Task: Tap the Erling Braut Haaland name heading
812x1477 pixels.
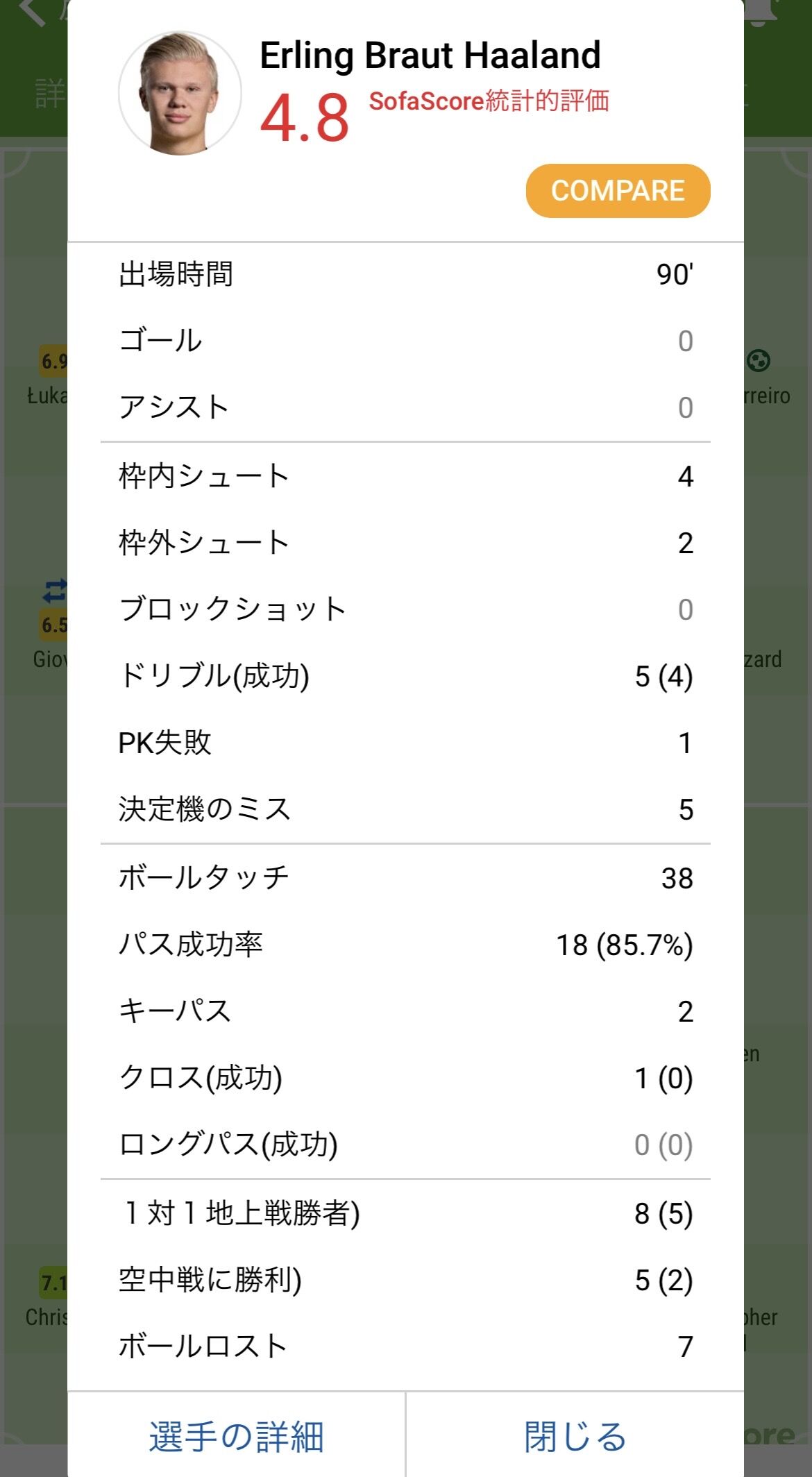Action: pos(430,56)
